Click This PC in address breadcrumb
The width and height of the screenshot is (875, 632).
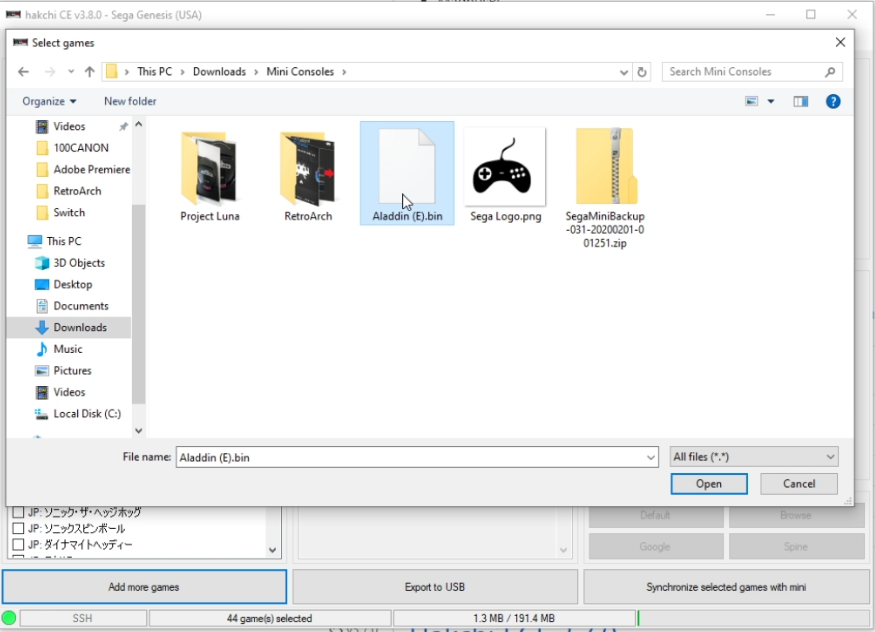(x=155, y=72)
